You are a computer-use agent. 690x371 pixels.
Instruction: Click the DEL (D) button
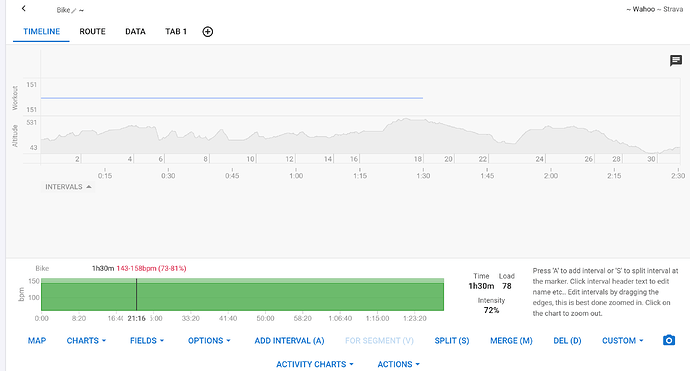(567, 341)
